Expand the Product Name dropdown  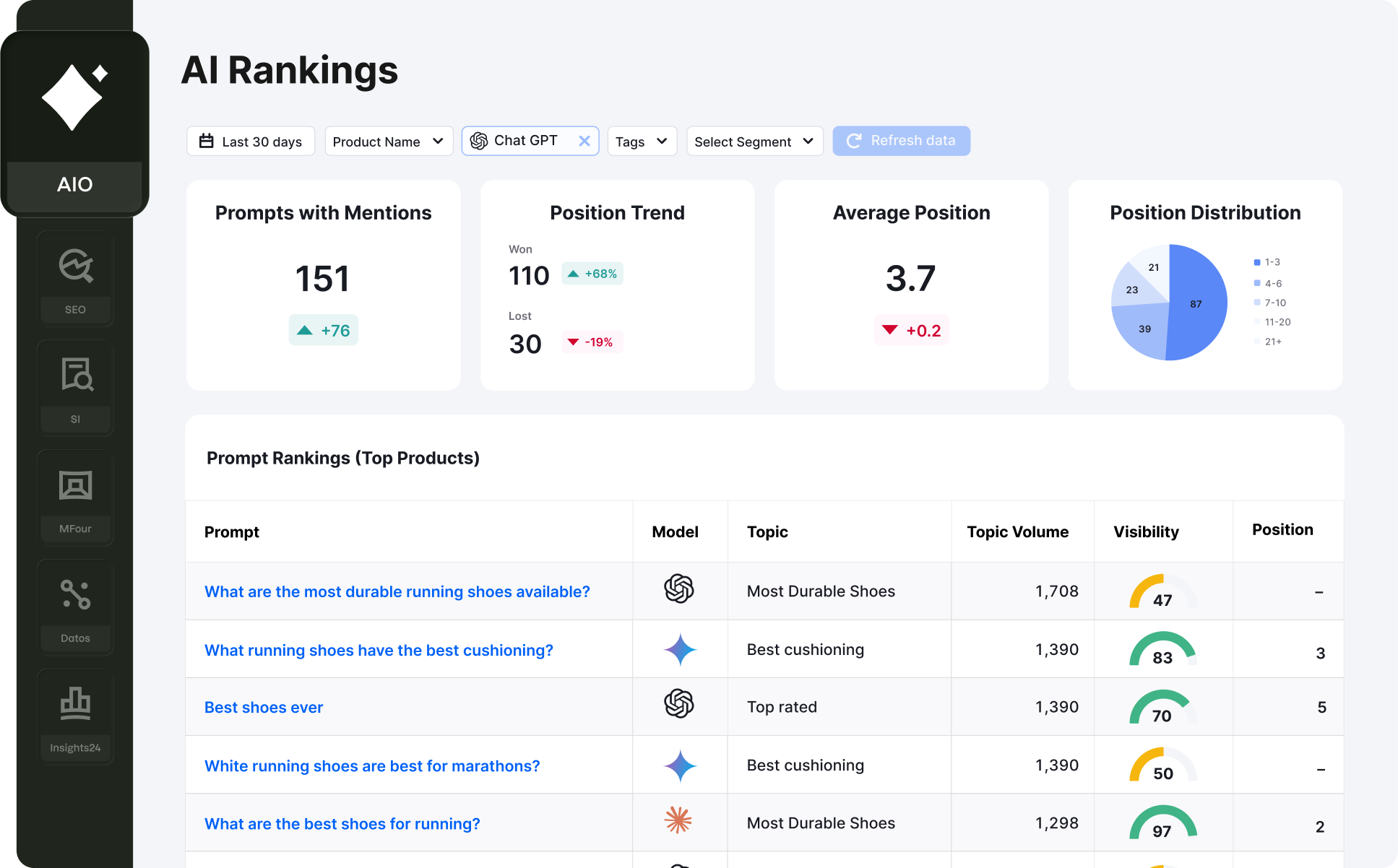tap(388, 142)
